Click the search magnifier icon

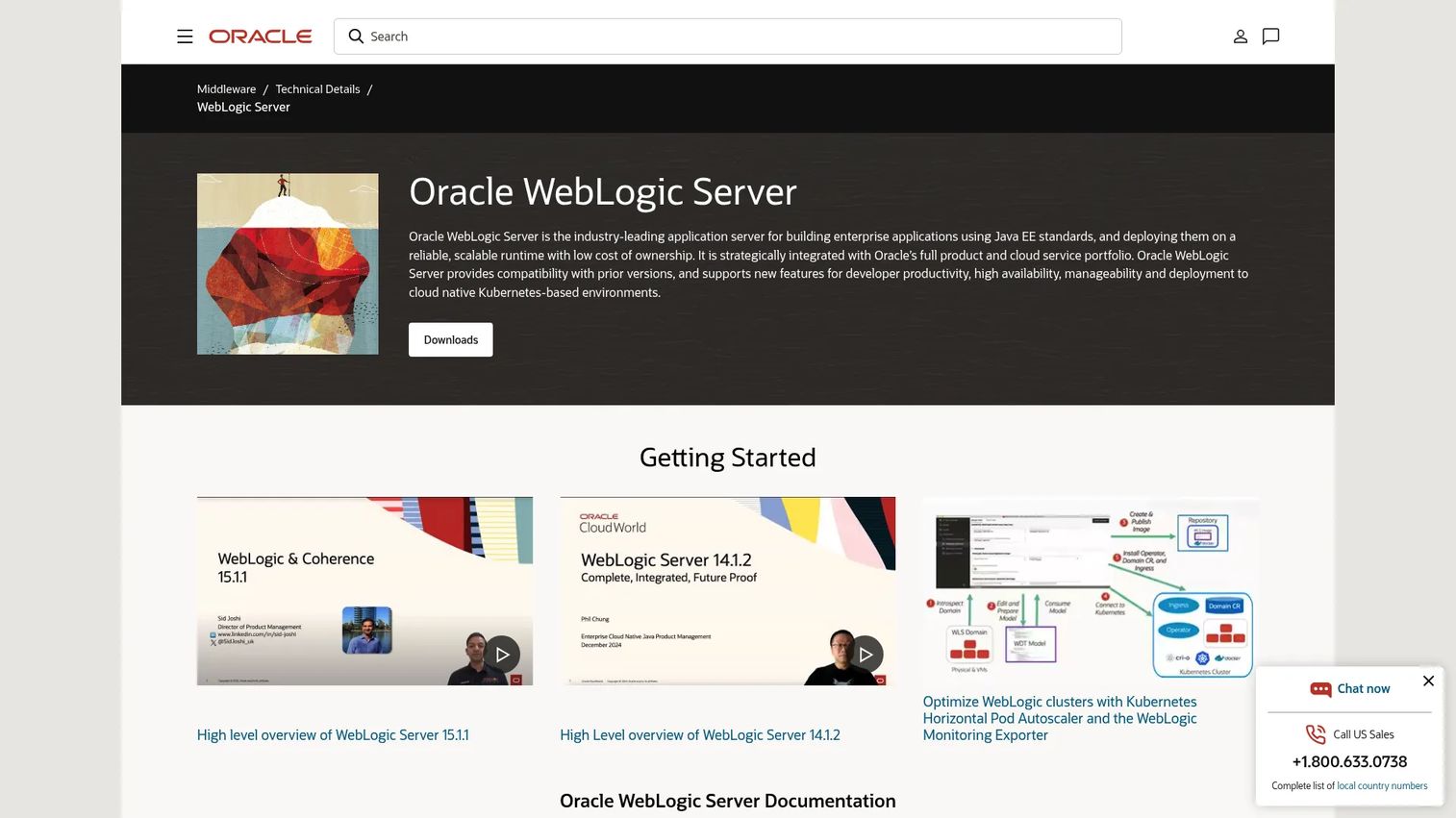click(x=356, y=37)
